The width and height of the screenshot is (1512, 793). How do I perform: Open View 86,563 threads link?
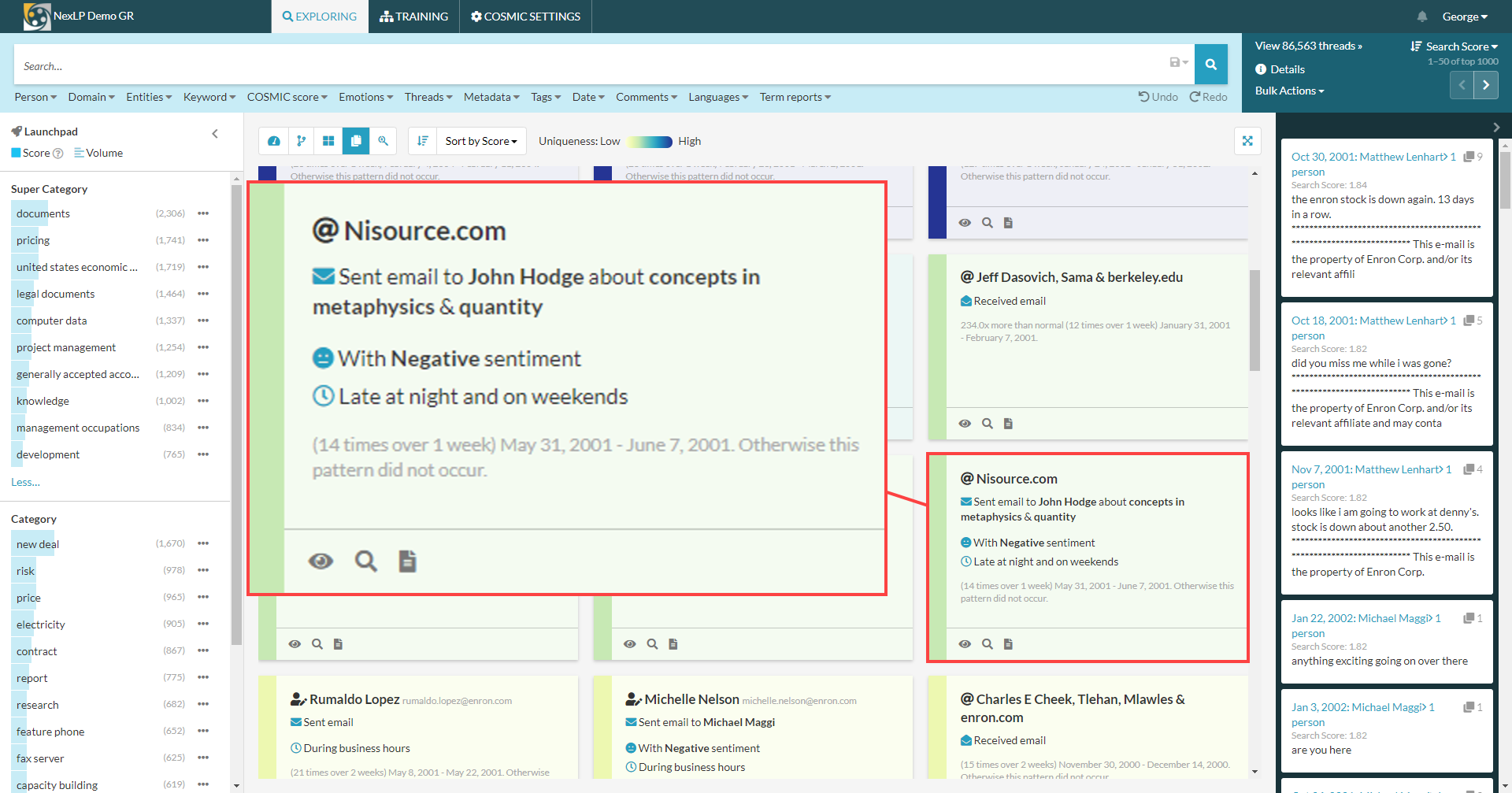coord(1308,46)
